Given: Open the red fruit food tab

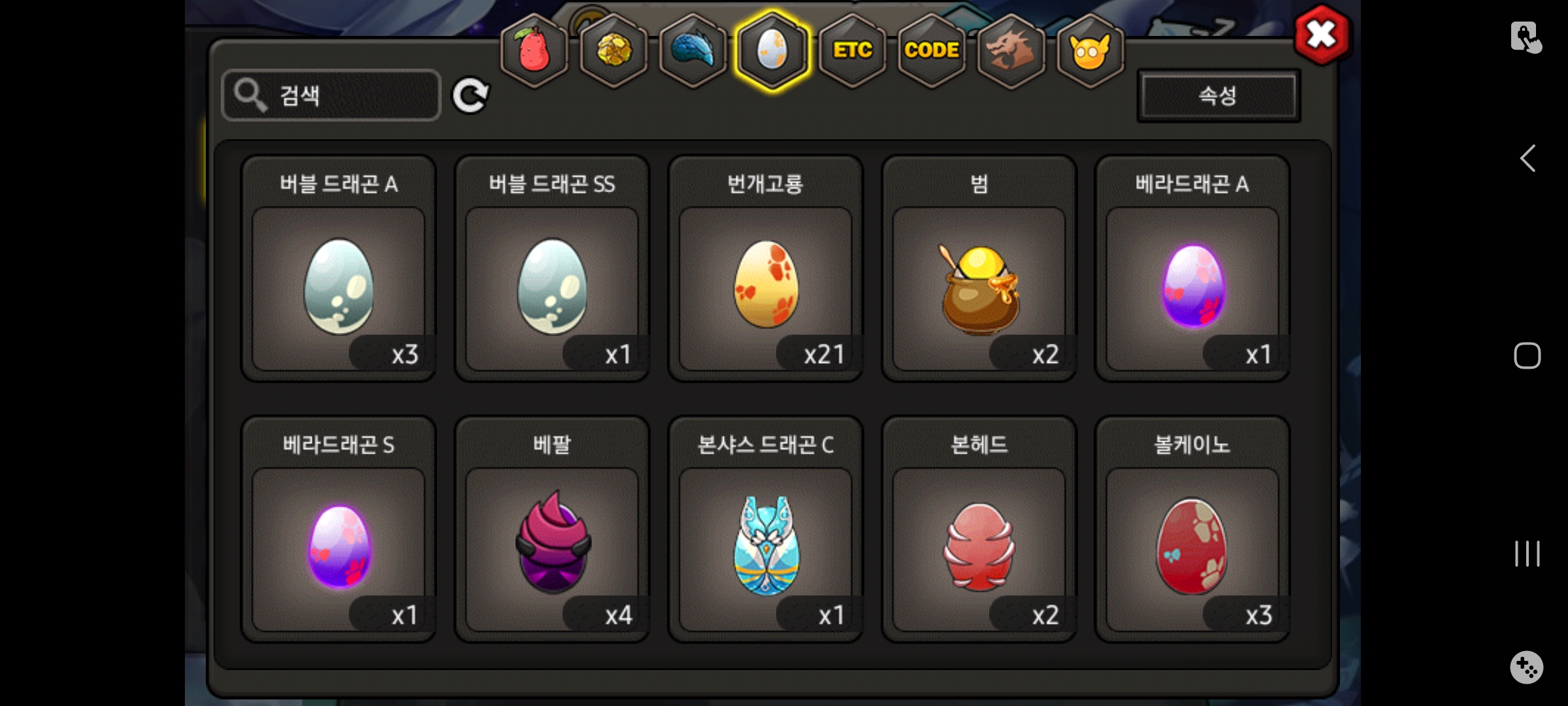Looking at the screenshot, I should pos(534,51).
